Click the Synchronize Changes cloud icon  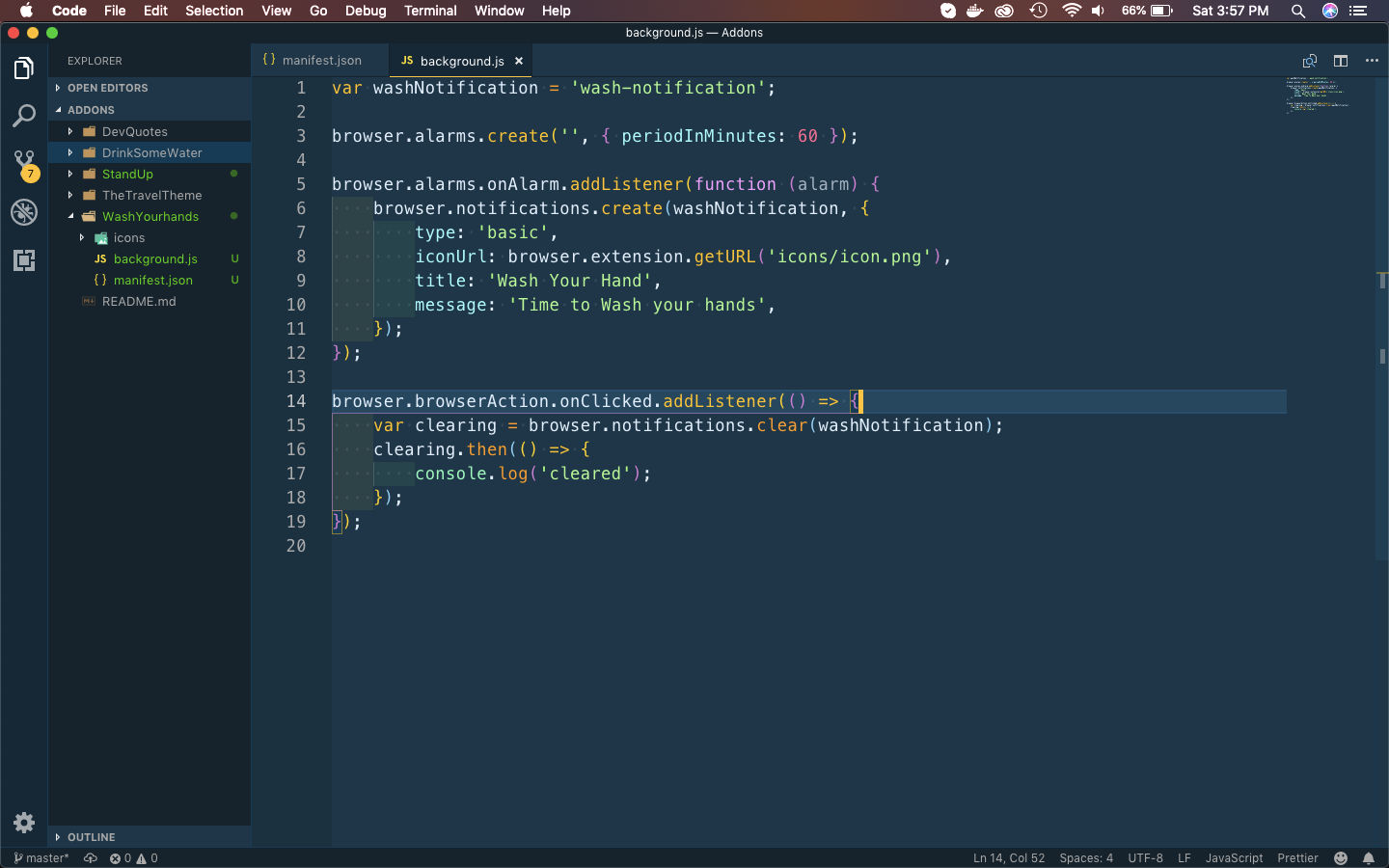pyautogui.click(x=91, y=858)
